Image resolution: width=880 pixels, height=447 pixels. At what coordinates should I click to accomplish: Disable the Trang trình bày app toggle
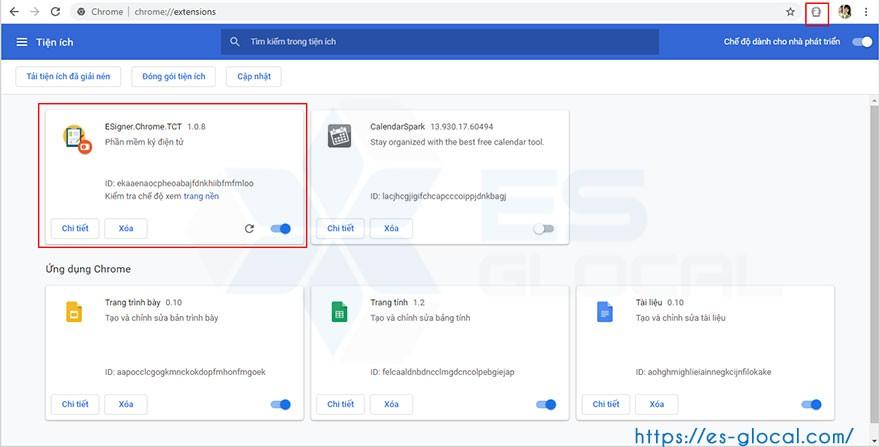(281, 404)
